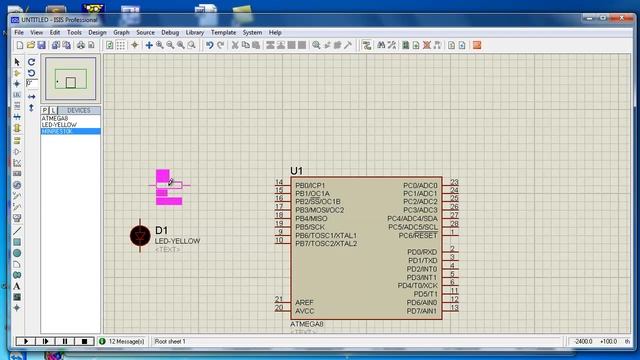Choose the Generator mode tool
The width and height of the screenshot is (640, 360).
[x=17, y=185]
